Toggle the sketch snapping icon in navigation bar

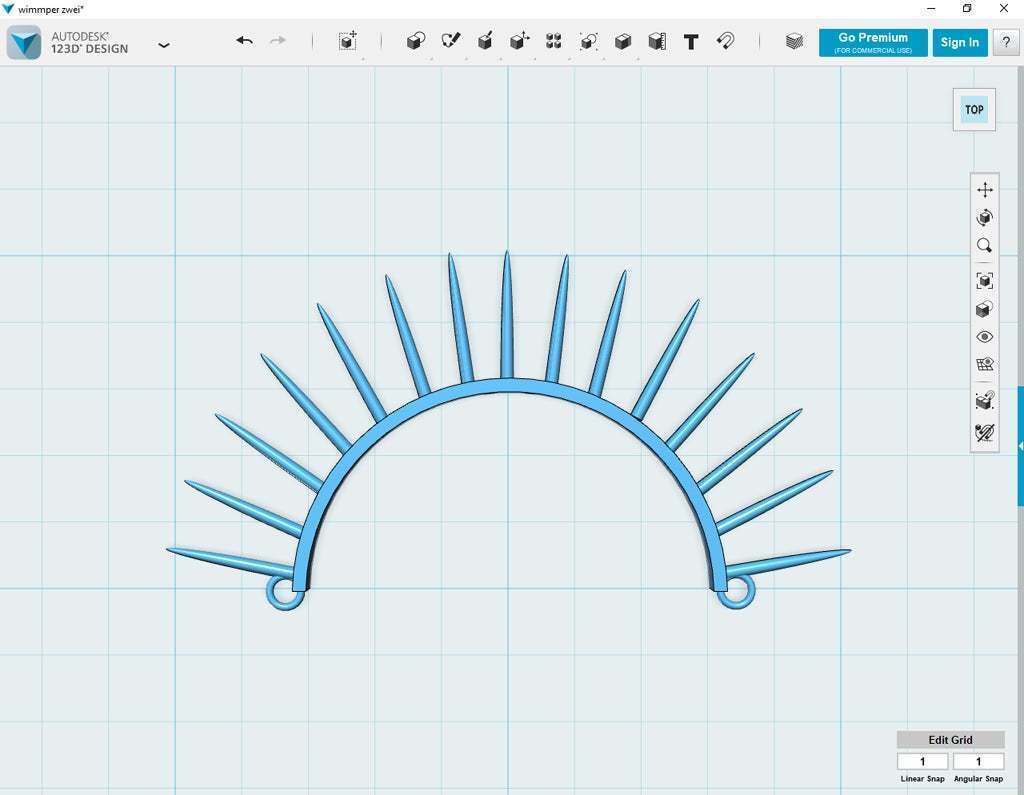[x=985, y=432]
